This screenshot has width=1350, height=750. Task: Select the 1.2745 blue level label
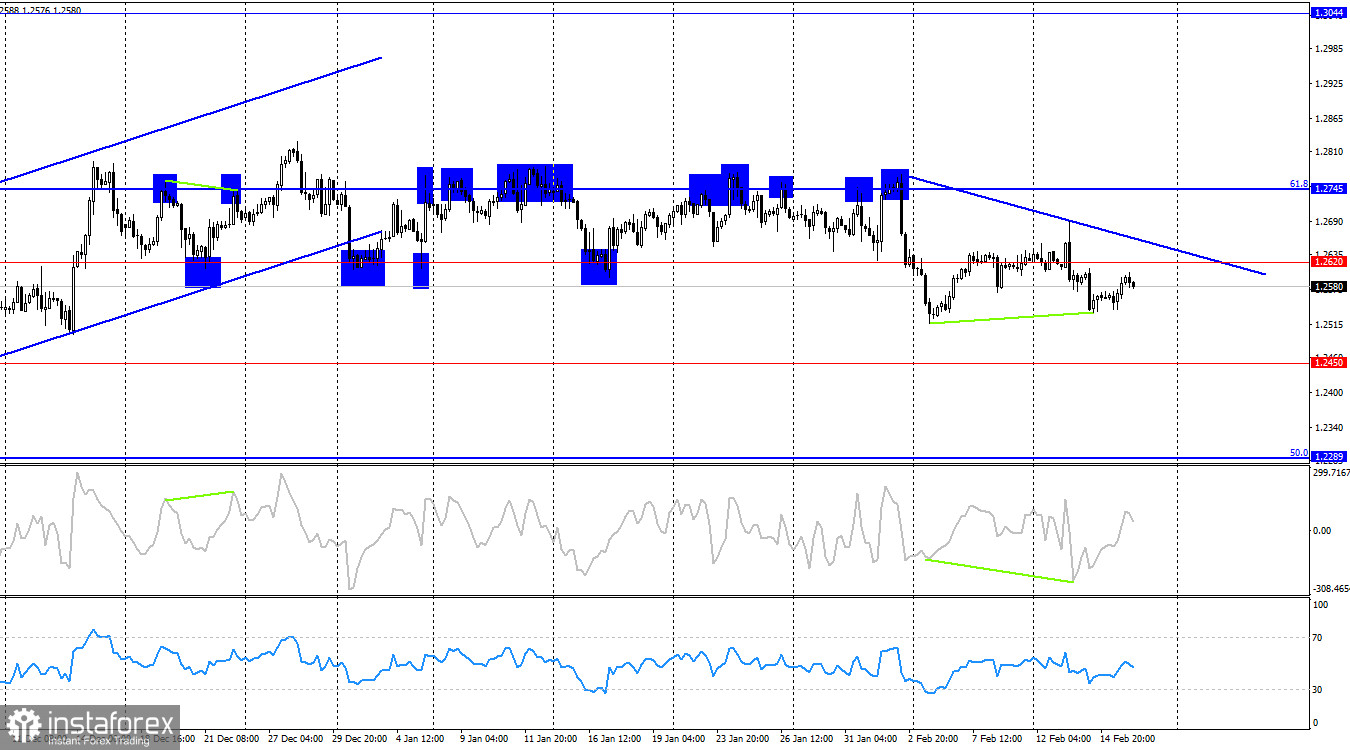[x=1330, y=188]
